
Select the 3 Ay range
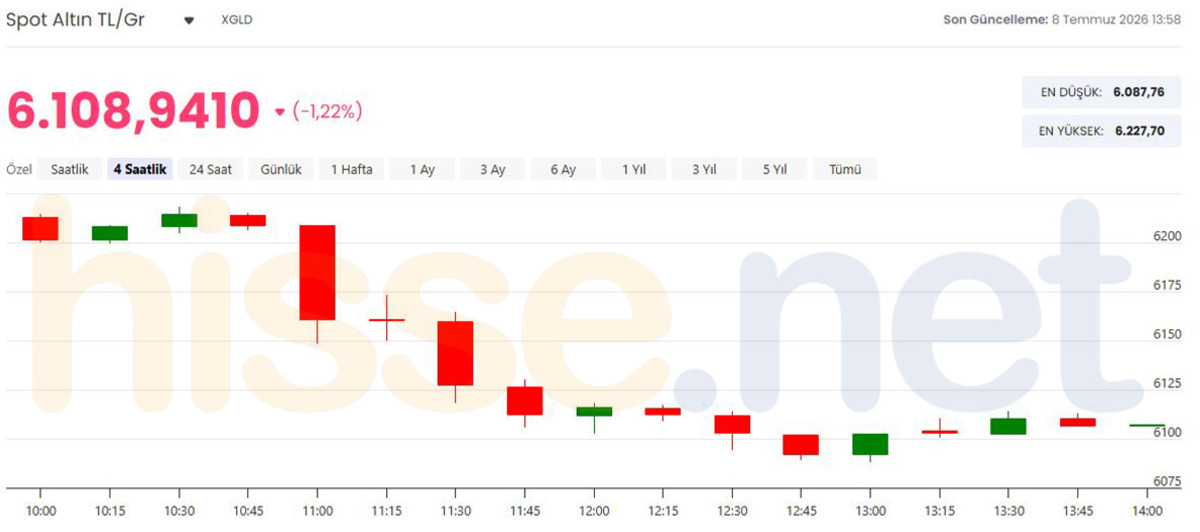[492, 169]
